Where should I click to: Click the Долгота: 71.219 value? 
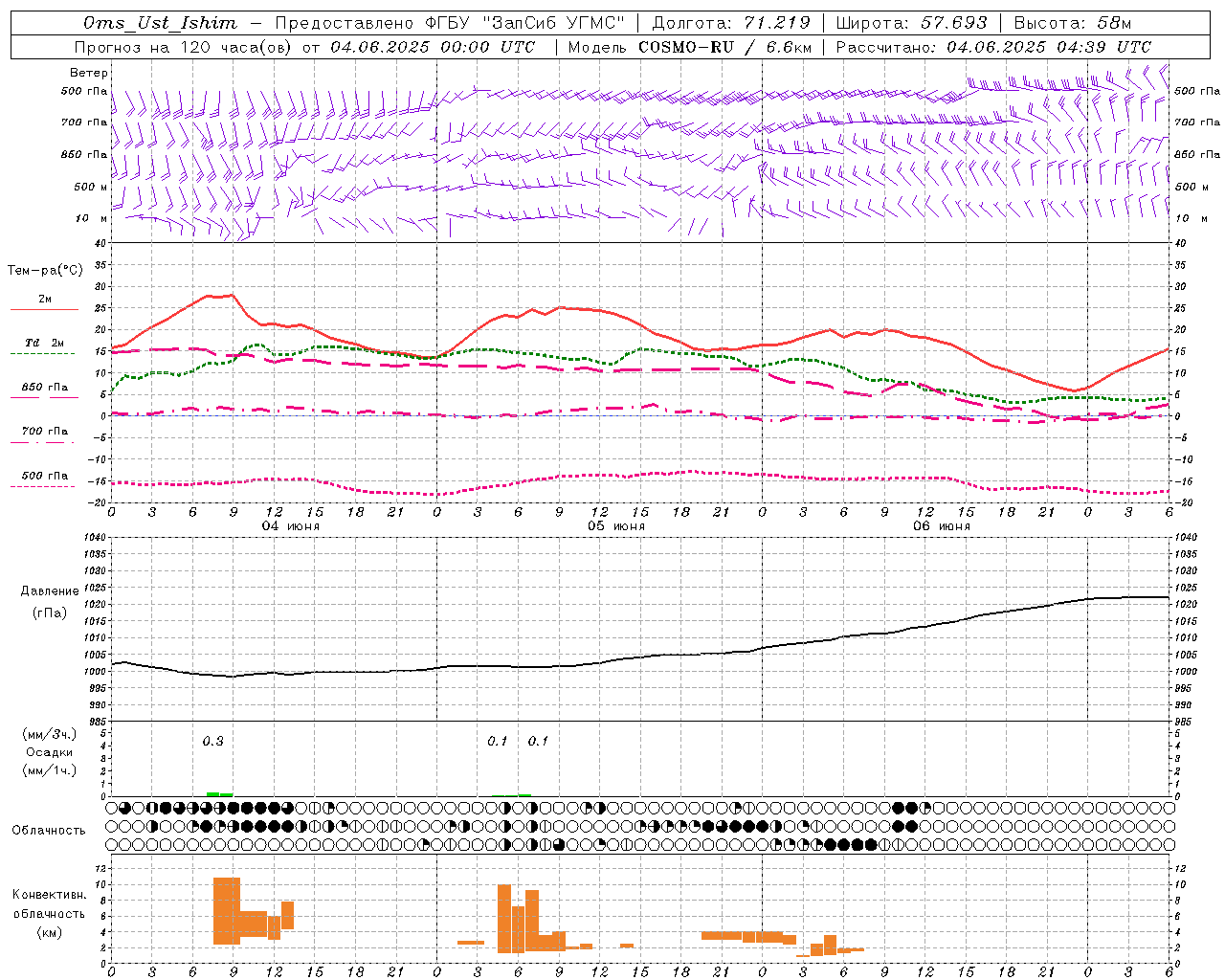point(731,23)
